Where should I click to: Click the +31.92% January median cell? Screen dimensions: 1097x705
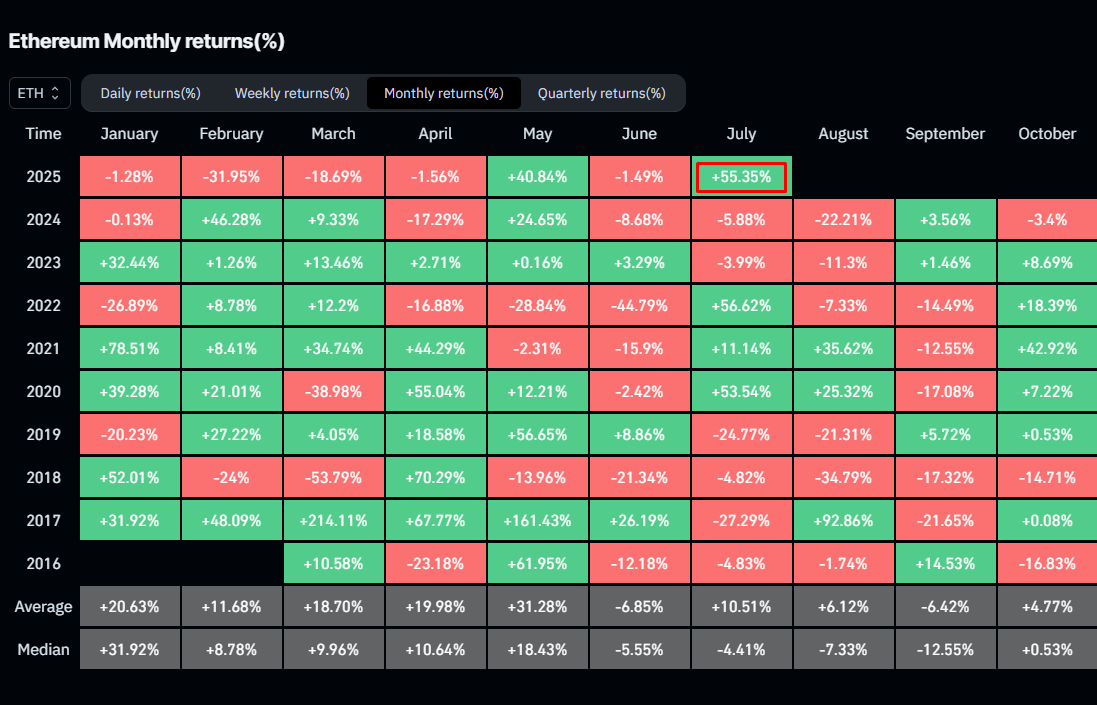129,650
